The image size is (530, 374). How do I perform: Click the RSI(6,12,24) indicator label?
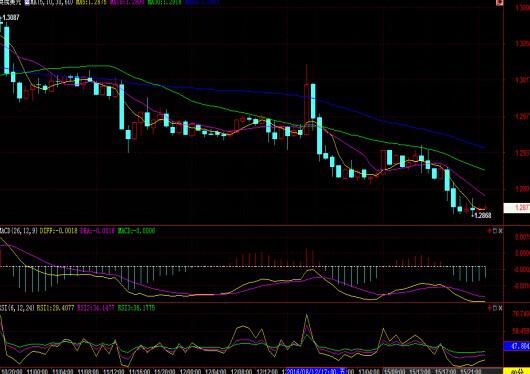point(17,308)
